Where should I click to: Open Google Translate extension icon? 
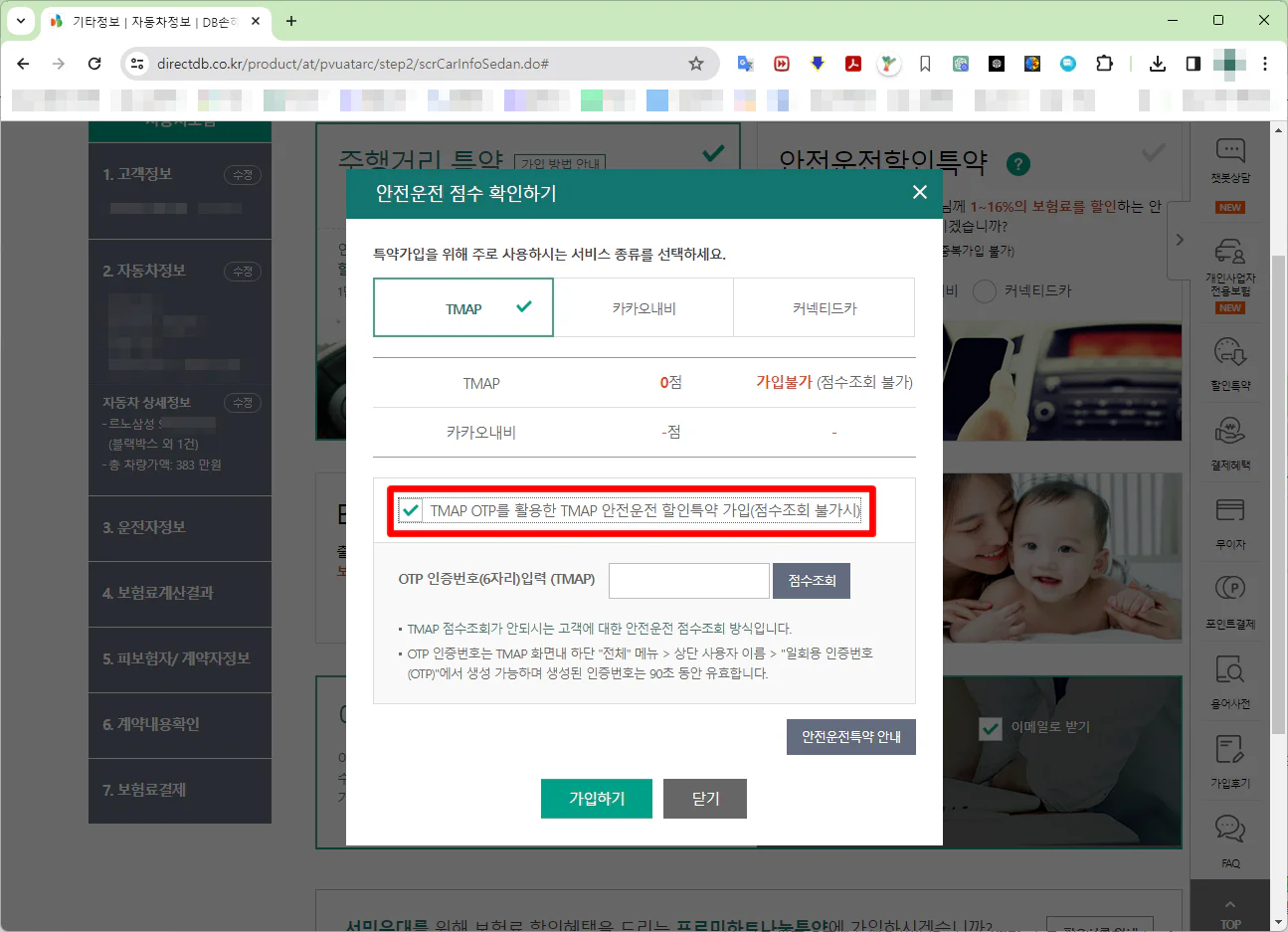click(x=745, y=64)
